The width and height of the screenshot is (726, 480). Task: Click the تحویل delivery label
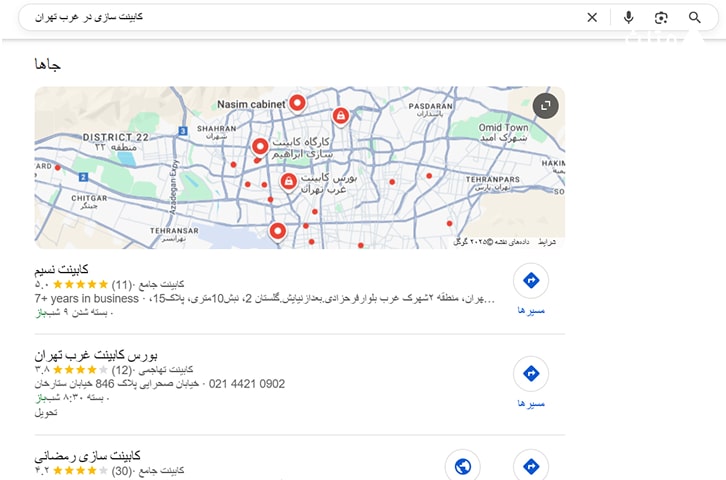[x=45, y=413]
